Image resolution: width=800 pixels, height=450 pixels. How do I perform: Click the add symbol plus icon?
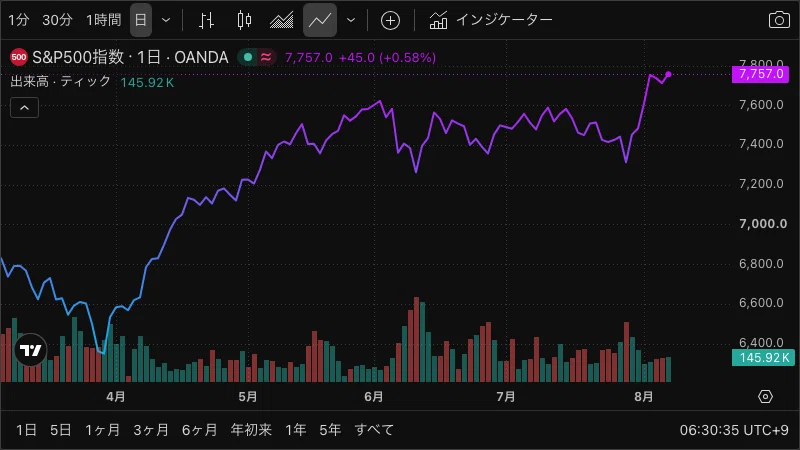(390, 20)
